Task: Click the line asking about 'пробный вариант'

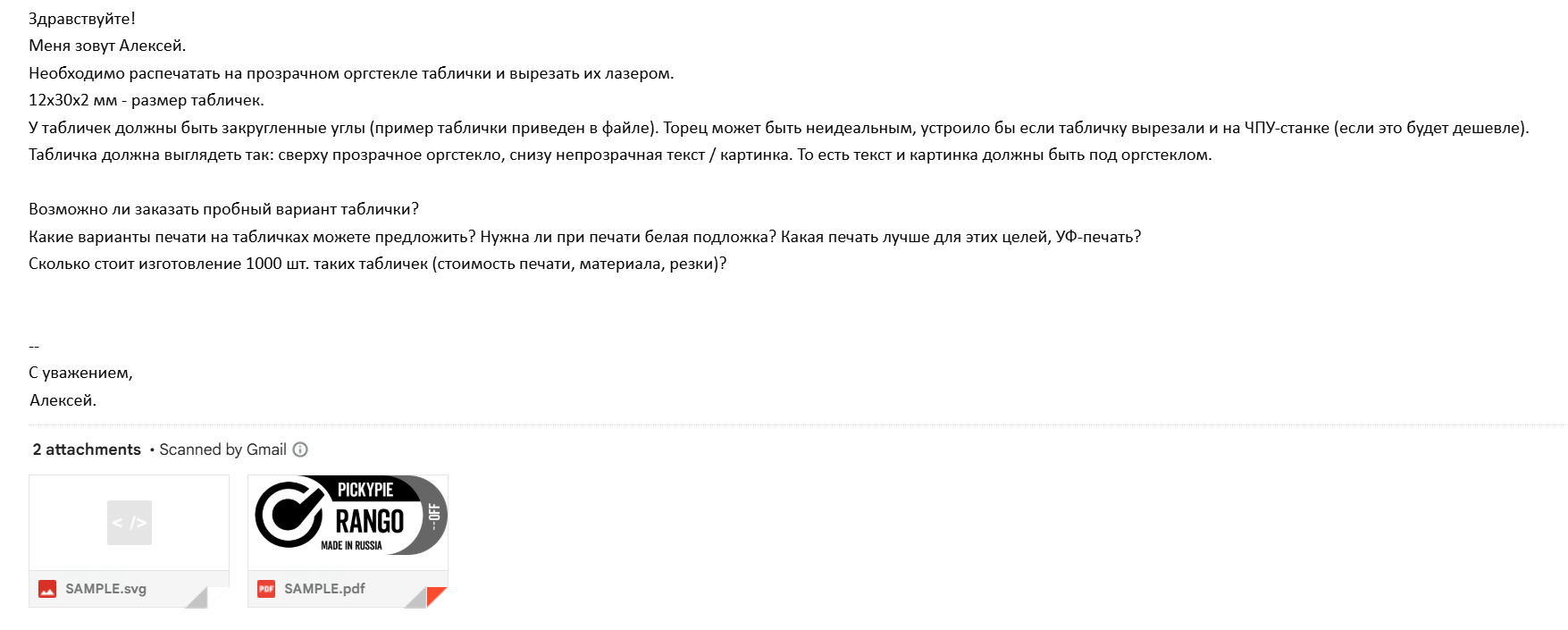Action: [x=223, y=209]
